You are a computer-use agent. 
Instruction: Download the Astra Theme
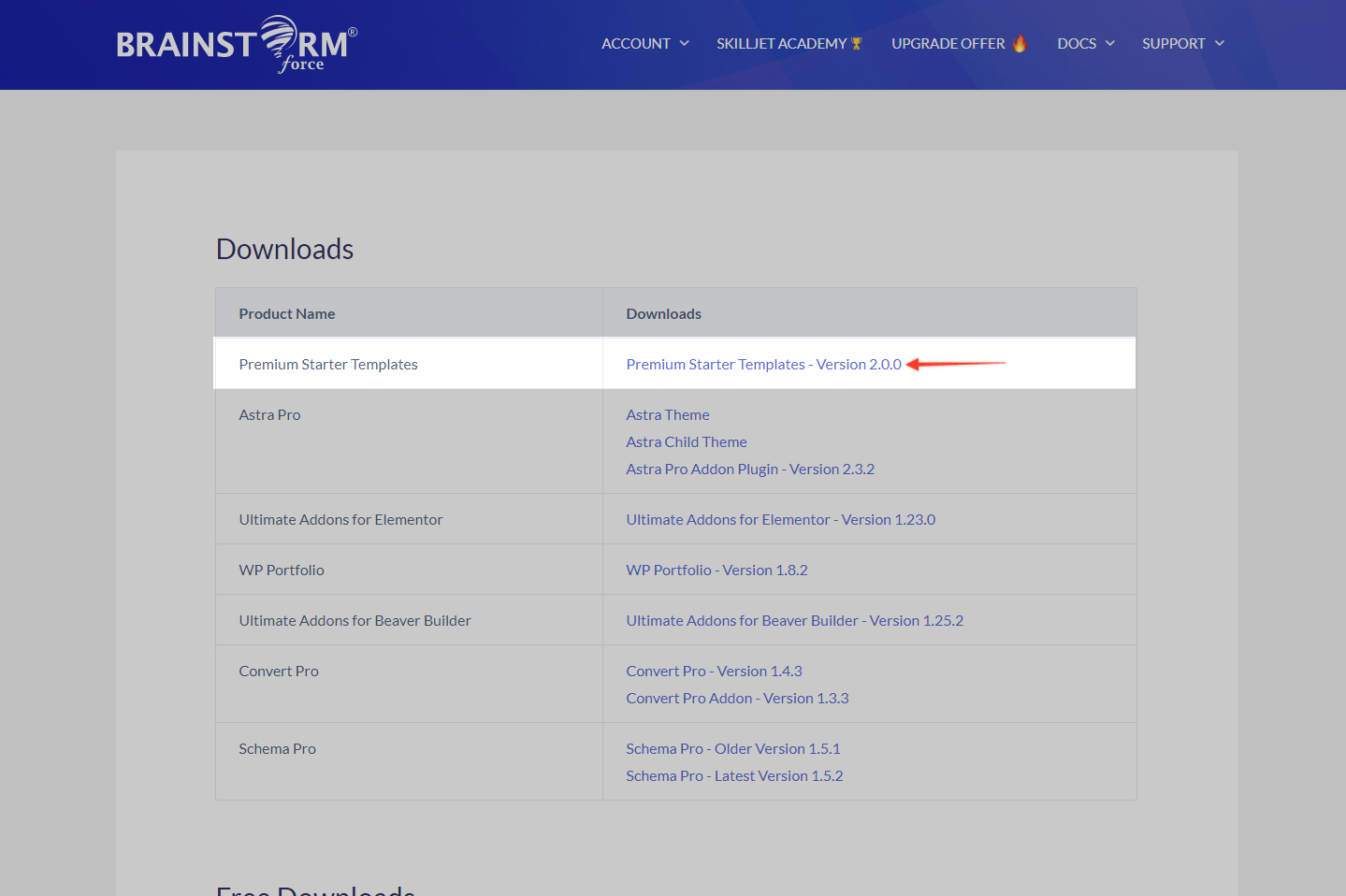668,414
